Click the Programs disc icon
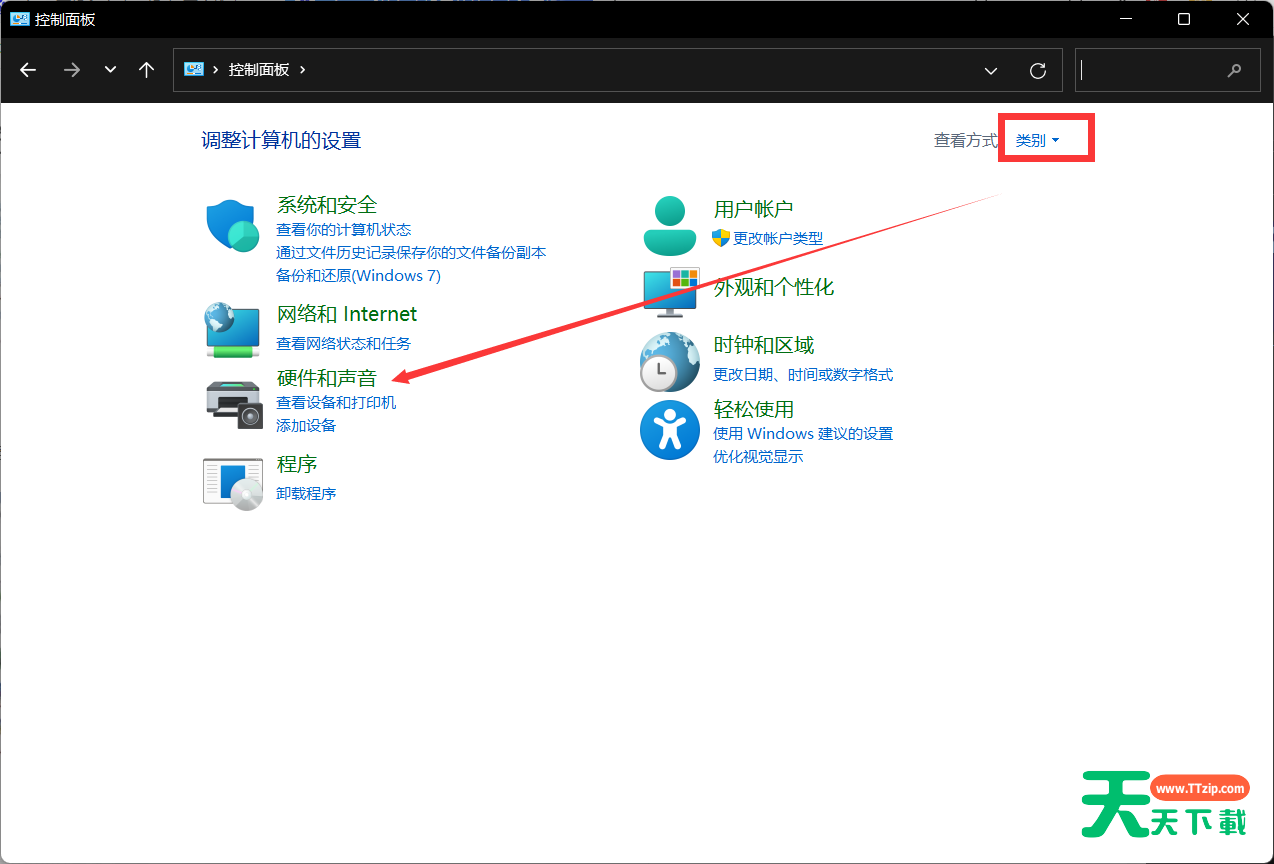1274x864 pixels. click(x=232, y=483)
